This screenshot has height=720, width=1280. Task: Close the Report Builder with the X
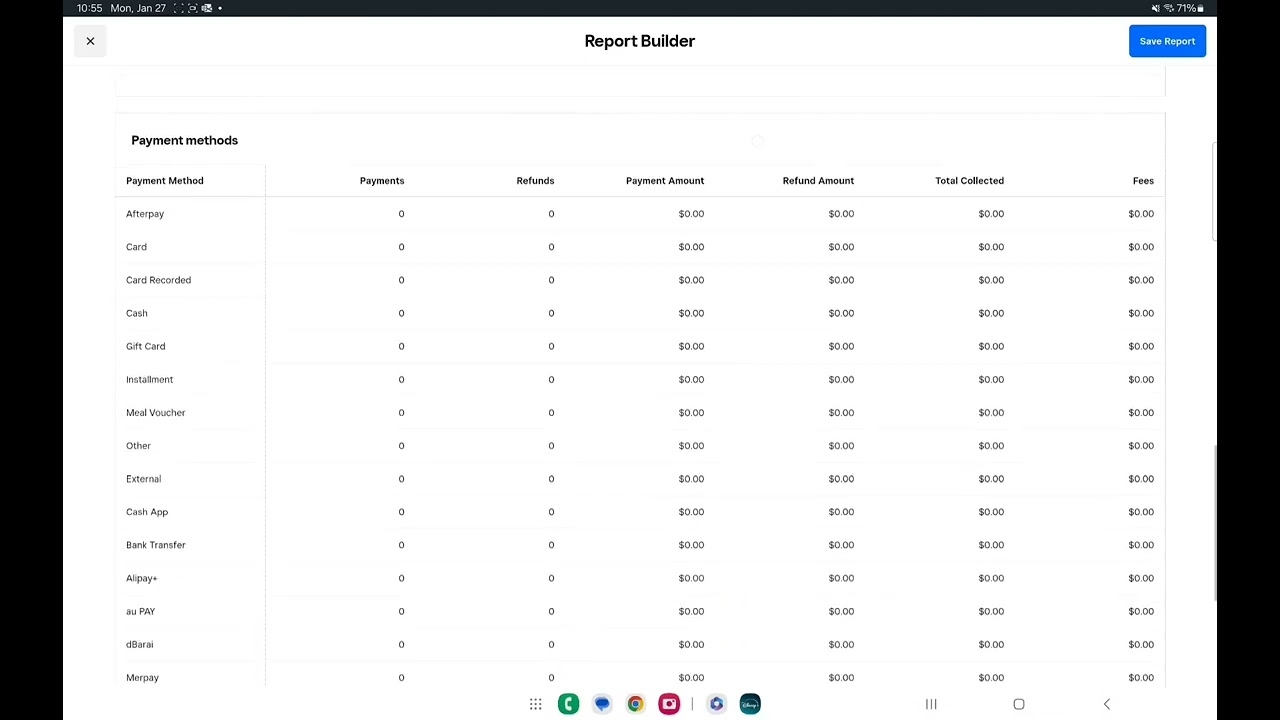point(90,41)
